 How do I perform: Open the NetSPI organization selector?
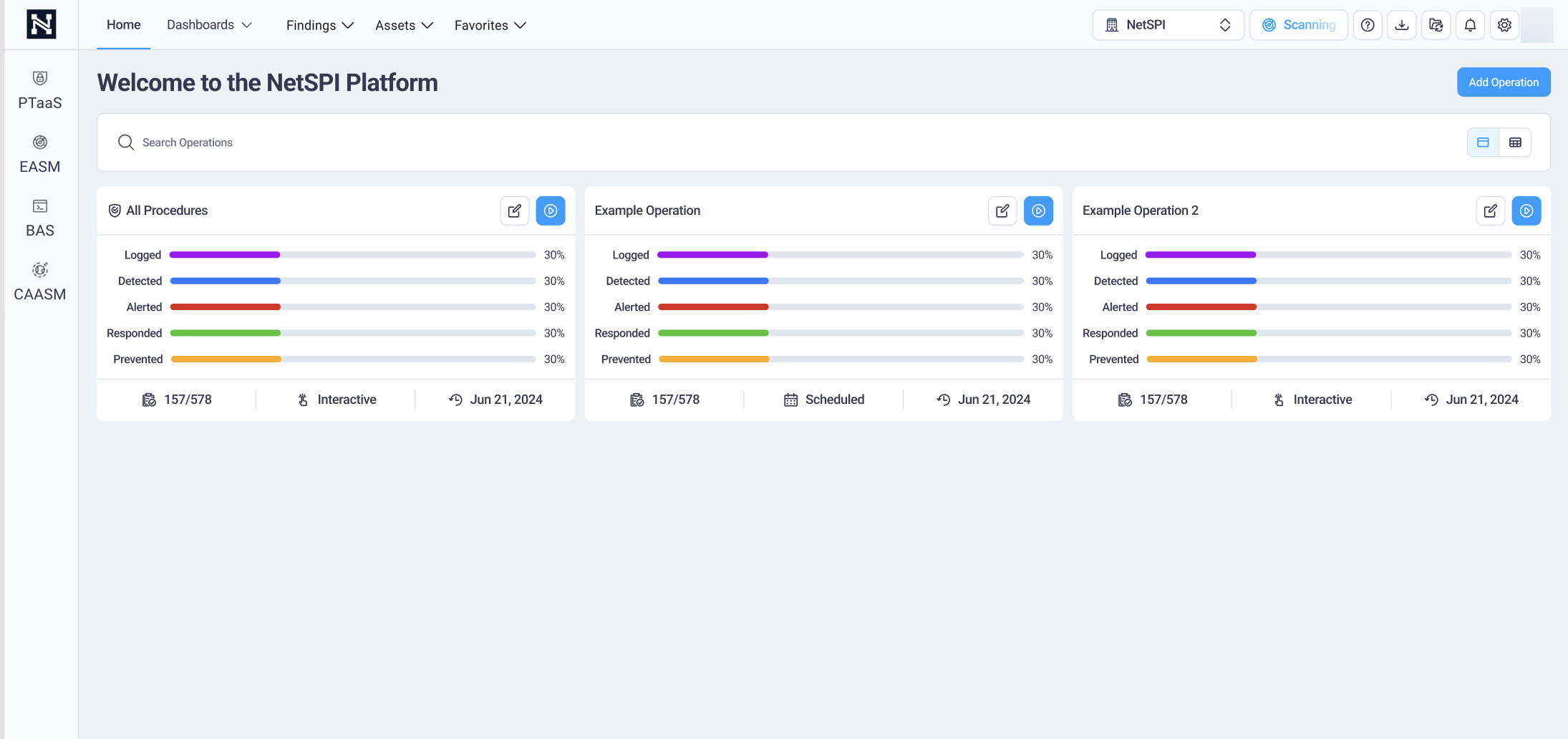tap(1168, 25)
